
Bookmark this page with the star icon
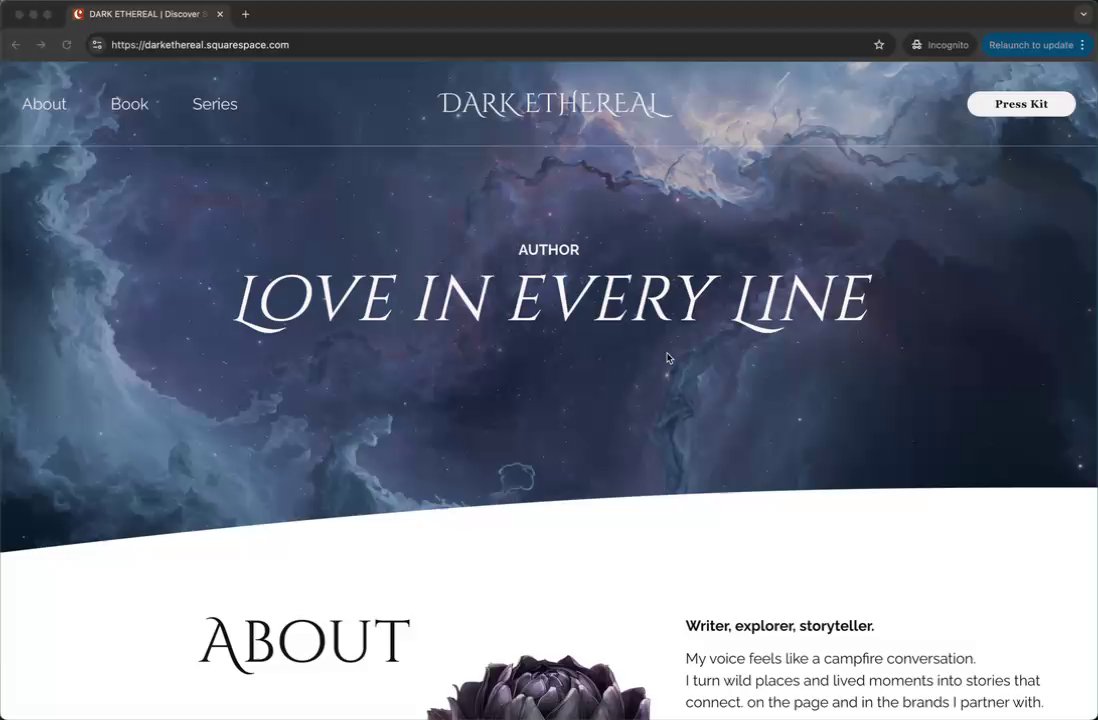879,45
